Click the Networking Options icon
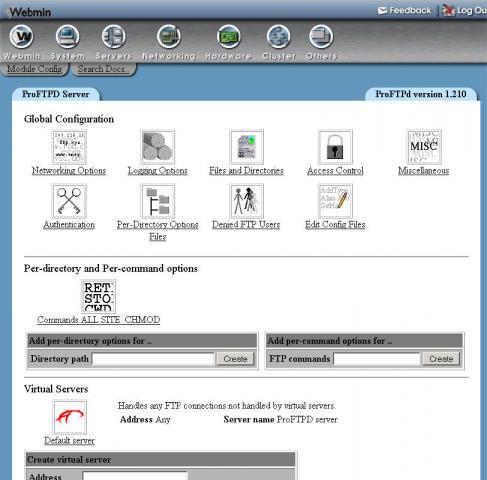The width and height of the screenshot is (487, 480). (69, 147)
